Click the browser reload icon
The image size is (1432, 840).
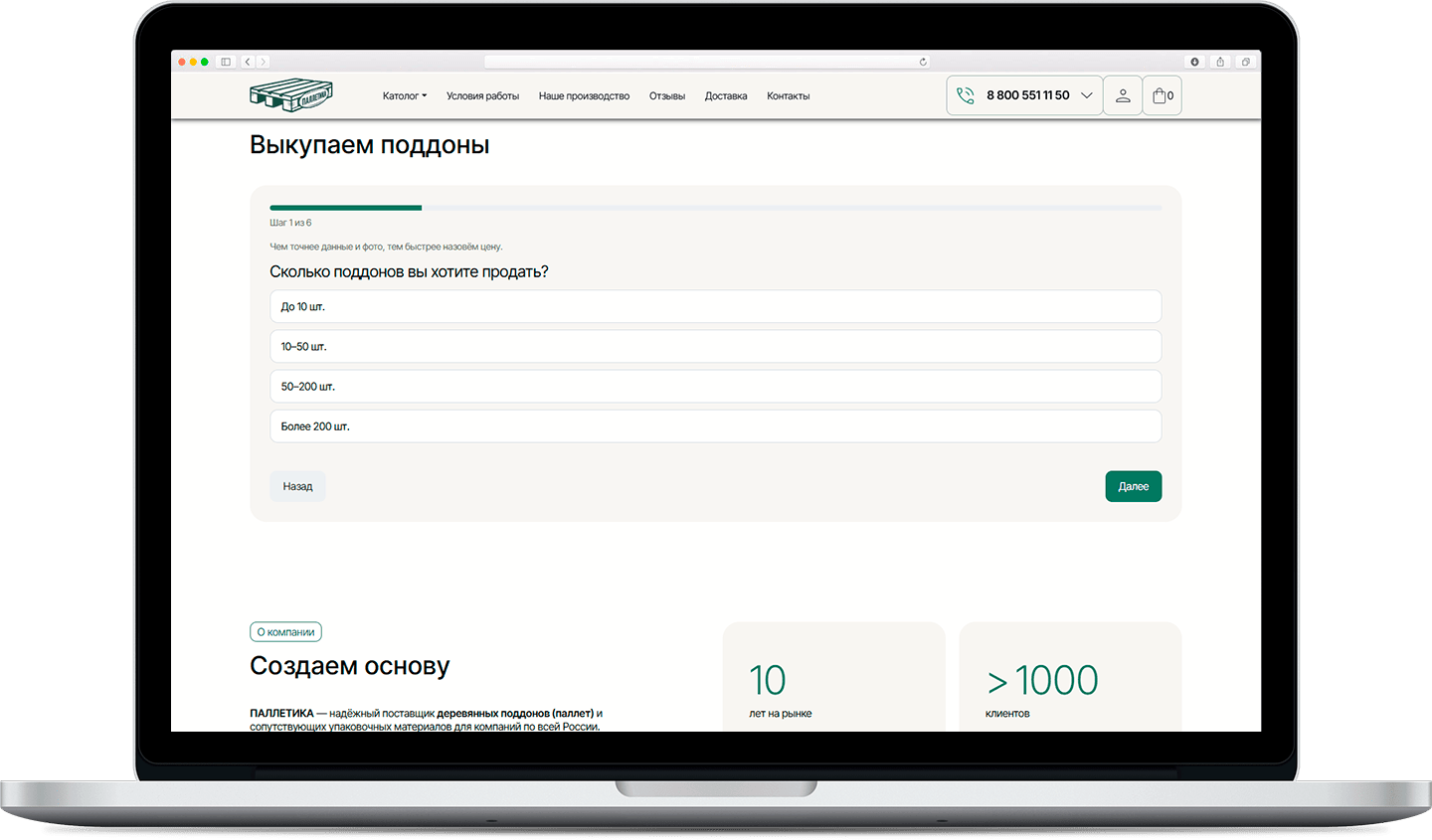(923, 62)
